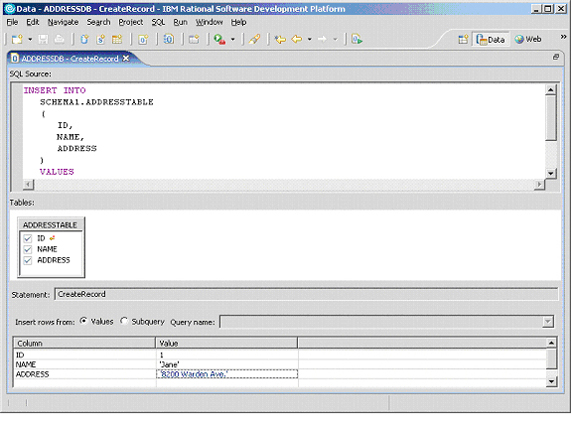
Task: Open the Project menu
Action: [x=131, y=22]
